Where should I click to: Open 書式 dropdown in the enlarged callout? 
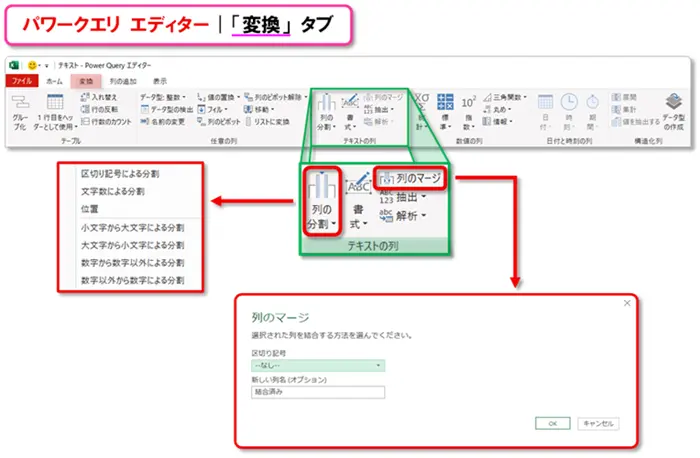[x=358, y=200]
